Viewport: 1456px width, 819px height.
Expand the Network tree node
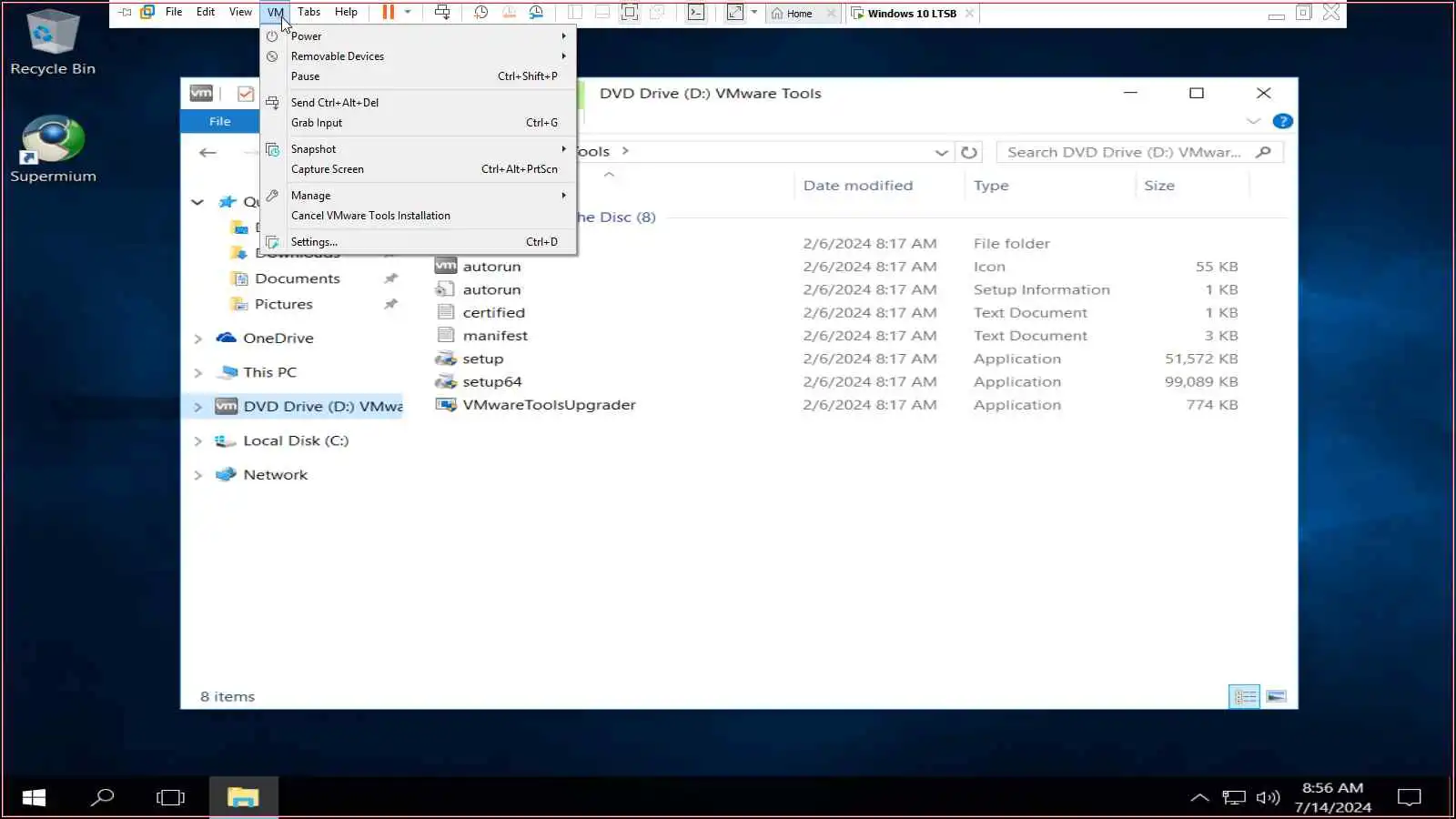click(197, 475)
